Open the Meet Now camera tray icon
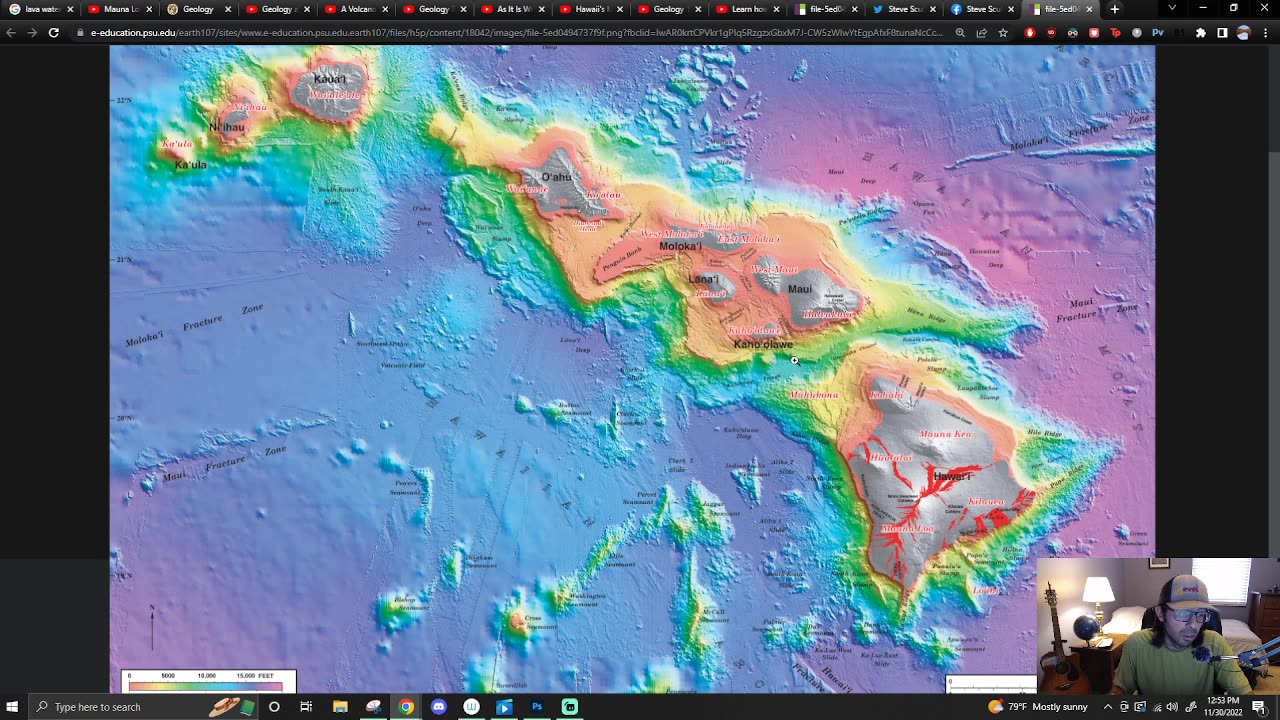The width and height of the screenshot is (1280, 720). click(x=1124, y=707)
